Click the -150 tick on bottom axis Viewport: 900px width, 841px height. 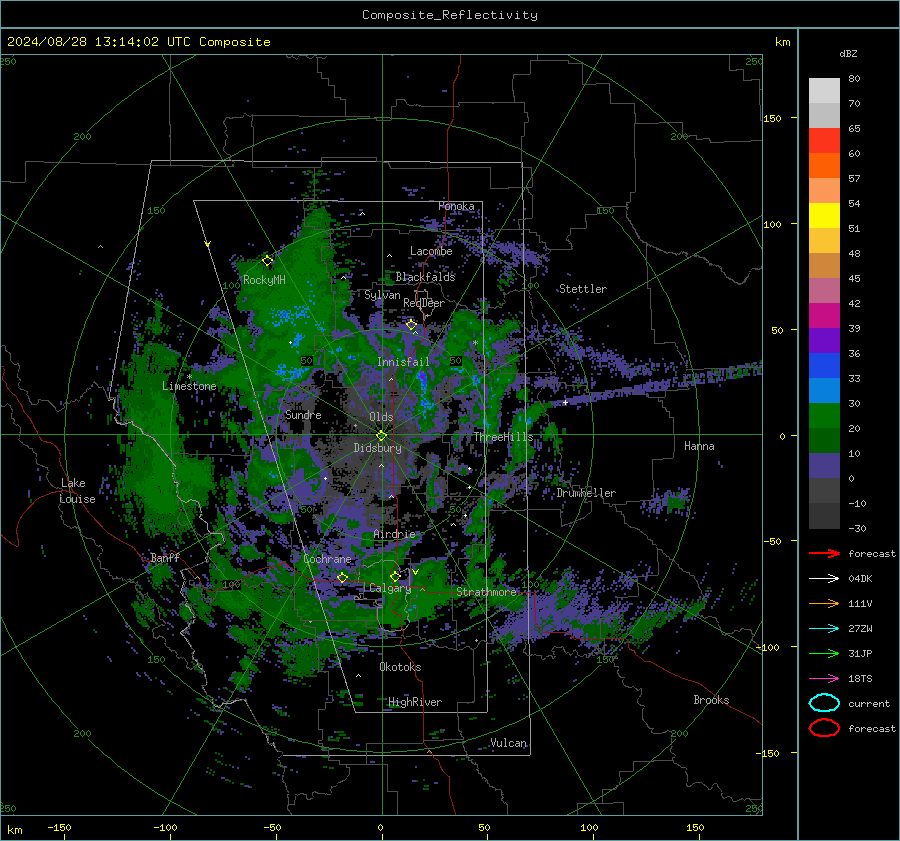pyautogui.click(x=59, y=828)
